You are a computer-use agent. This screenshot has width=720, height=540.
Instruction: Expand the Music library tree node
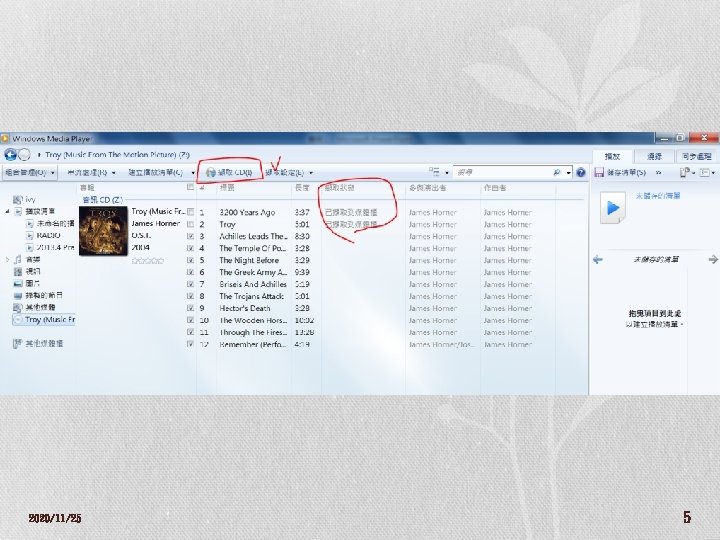7,259
